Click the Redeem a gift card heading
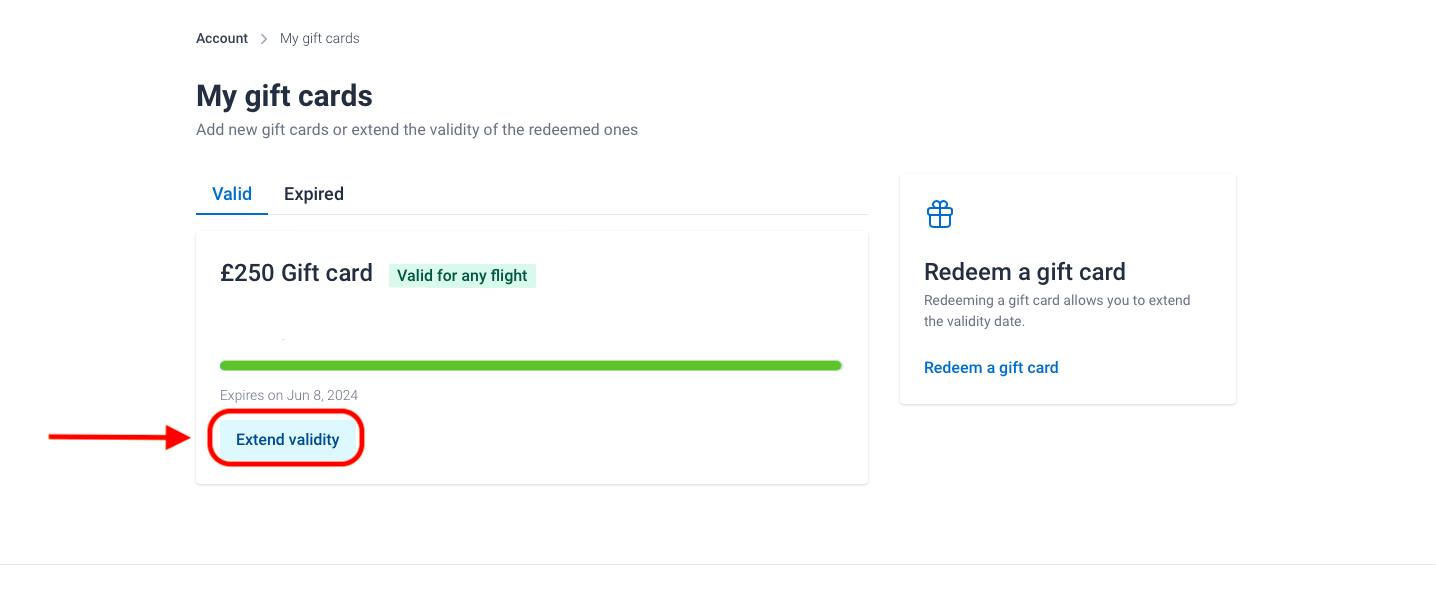 1025,272
